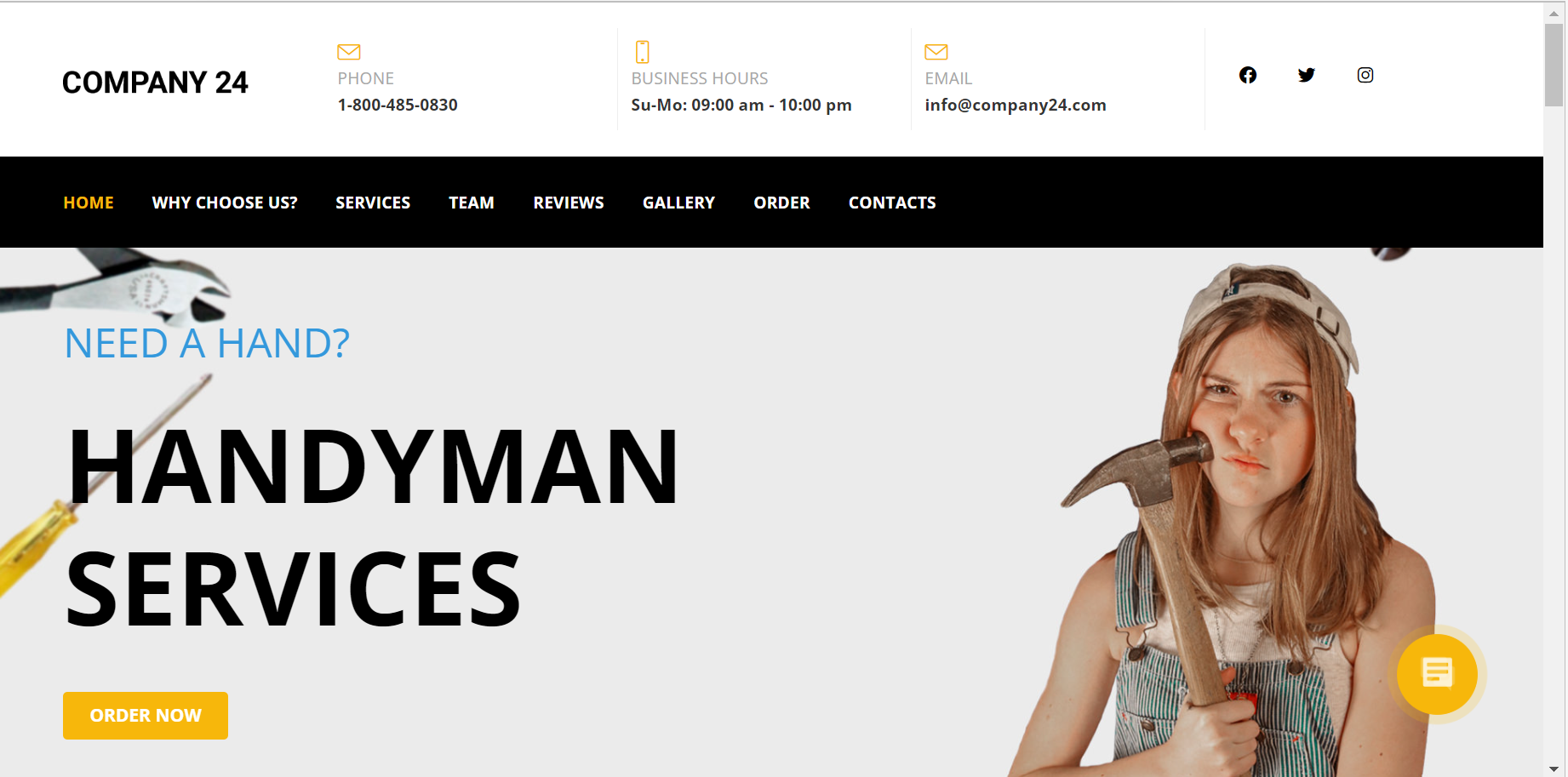
Task: Open the Facebook social icon
Action: 1247,75
